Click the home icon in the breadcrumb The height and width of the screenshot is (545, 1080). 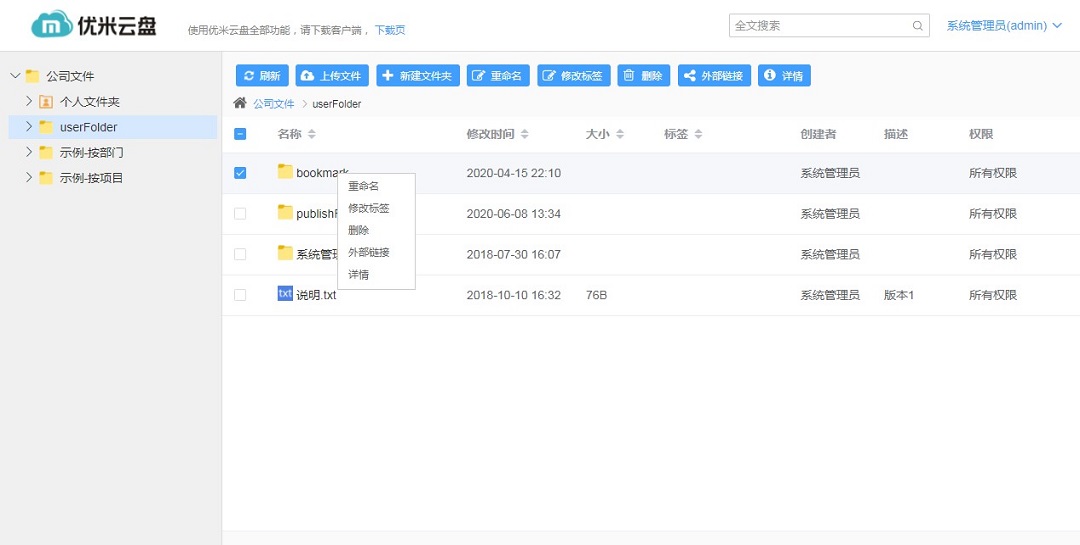(240, 103)
